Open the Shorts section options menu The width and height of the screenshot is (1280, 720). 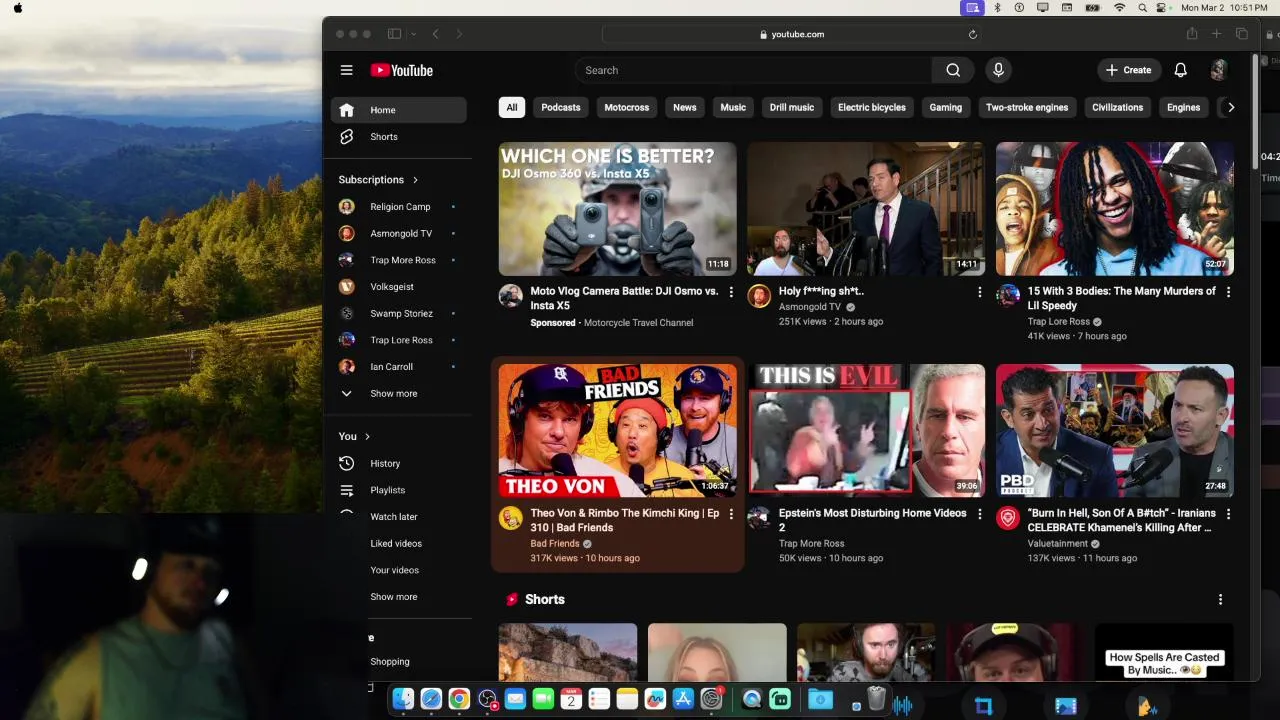click(1220, 599)
